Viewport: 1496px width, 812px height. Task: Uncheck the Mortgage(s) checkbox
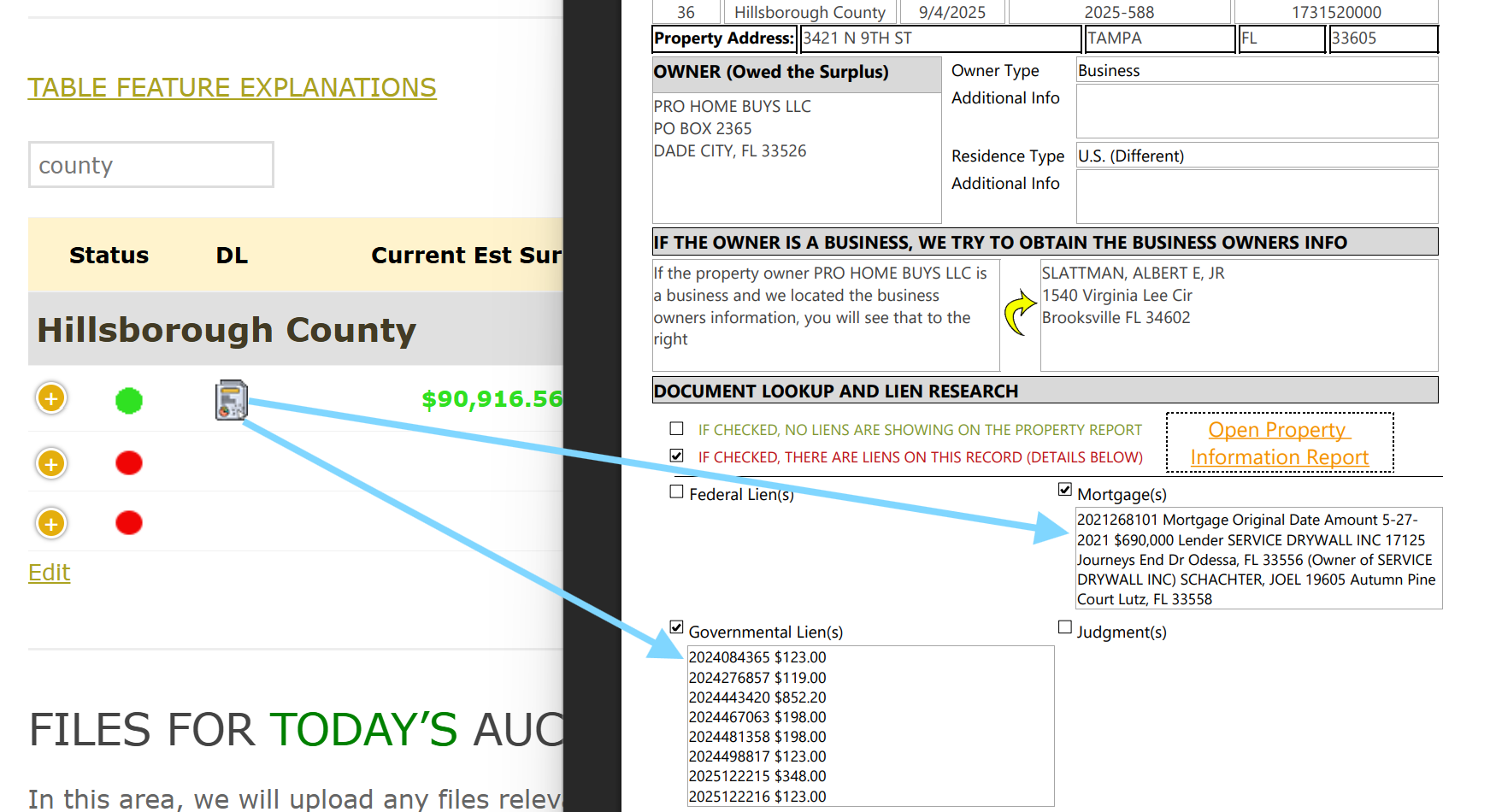pos(1065,490)
